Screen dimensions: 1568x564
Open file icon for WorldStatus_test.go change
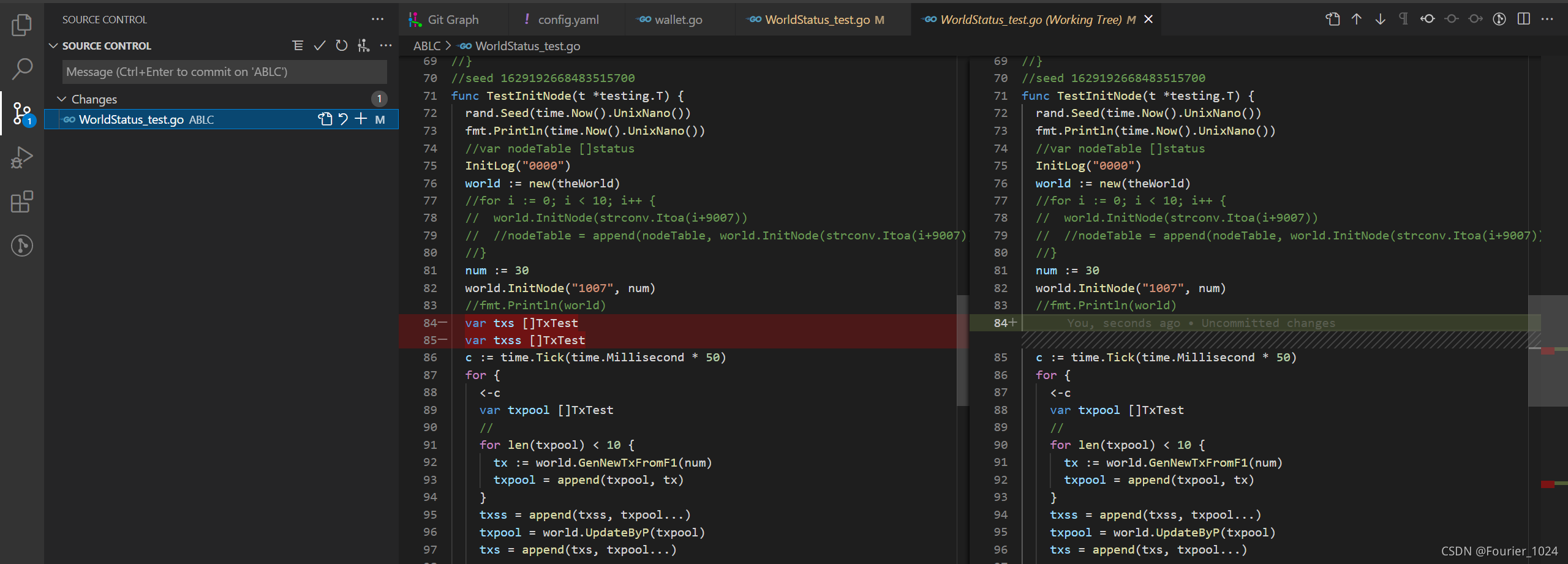(x=325, y=119)
